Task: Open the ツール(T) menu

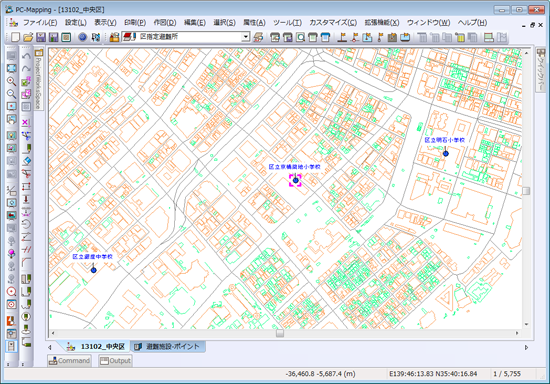Action: point(287,23)
